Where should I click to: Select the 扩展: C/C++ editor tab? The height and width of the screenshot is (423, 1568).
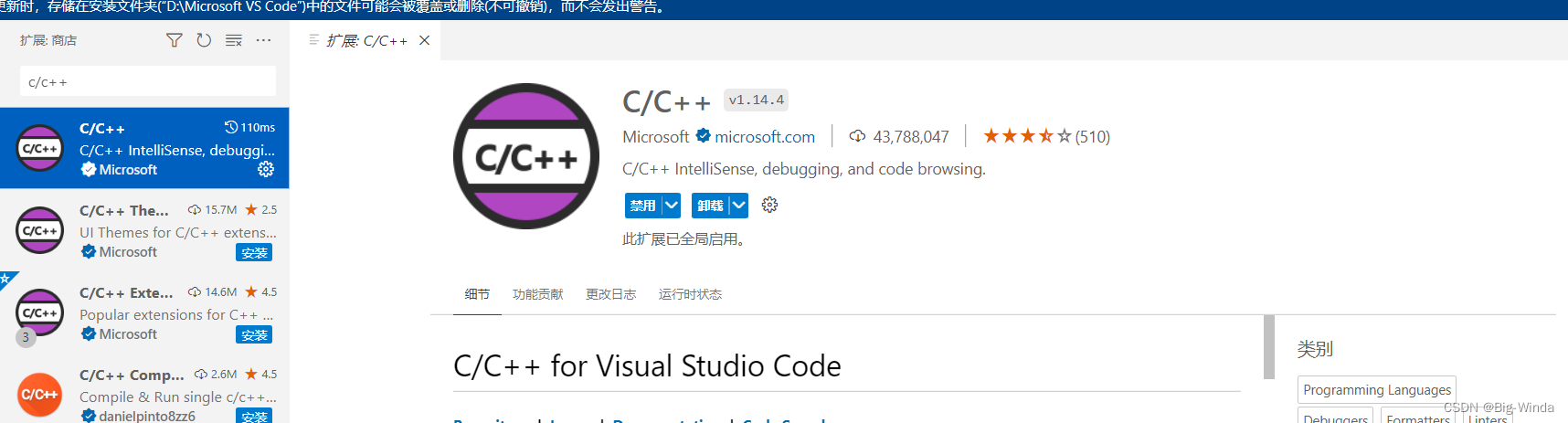click(x=366, y=40)
